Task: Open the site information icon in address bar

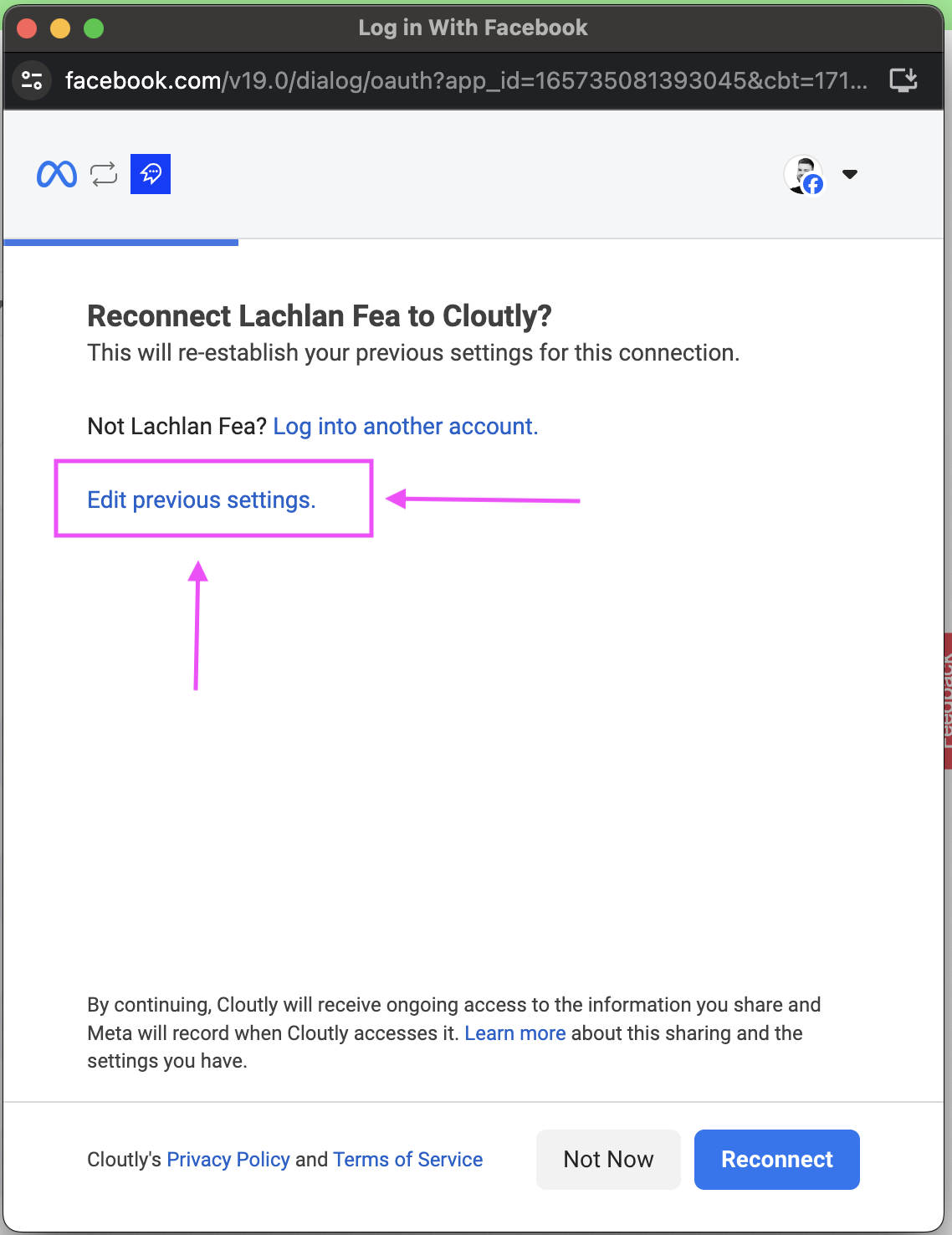Action: 32,80
